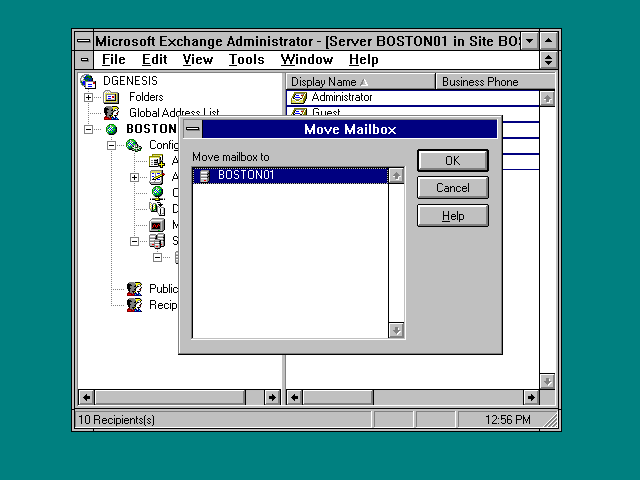Expand the Addressing node plus box

[x=134, y=177]
